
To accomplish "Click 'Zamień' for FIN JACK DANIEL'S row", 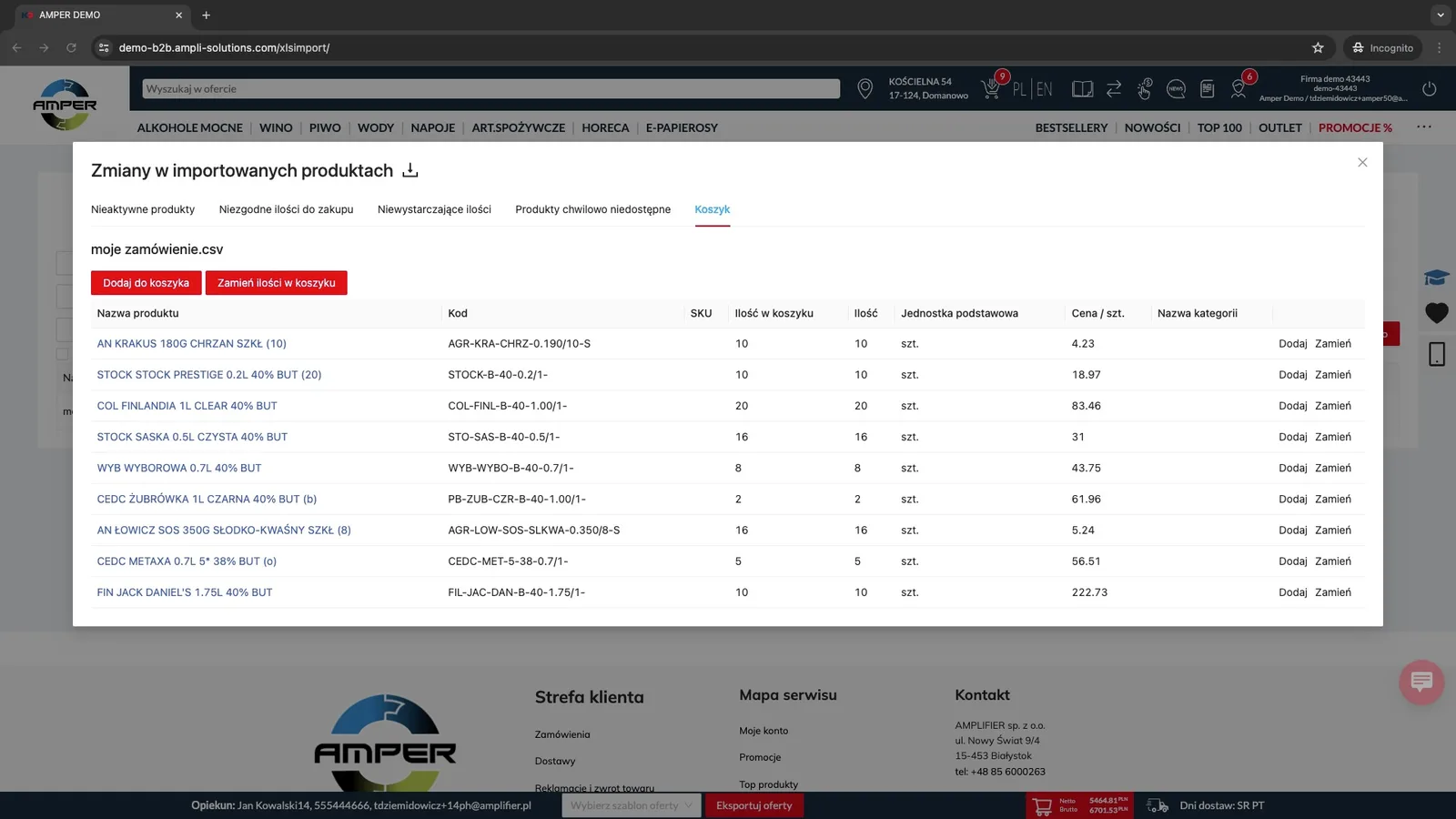I will click(1333, 592).
